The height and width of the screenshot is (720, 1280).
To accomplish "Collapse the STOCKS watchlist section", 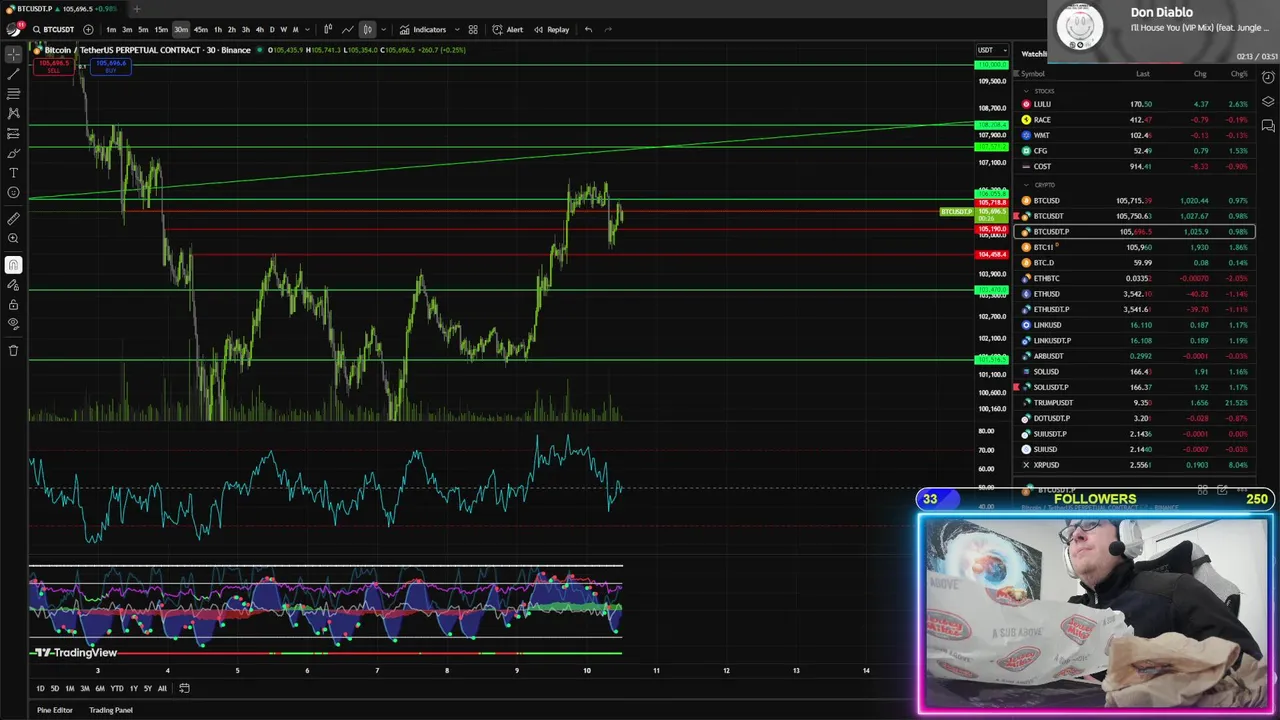I will pyautogui.click(x=1025, y=91).
